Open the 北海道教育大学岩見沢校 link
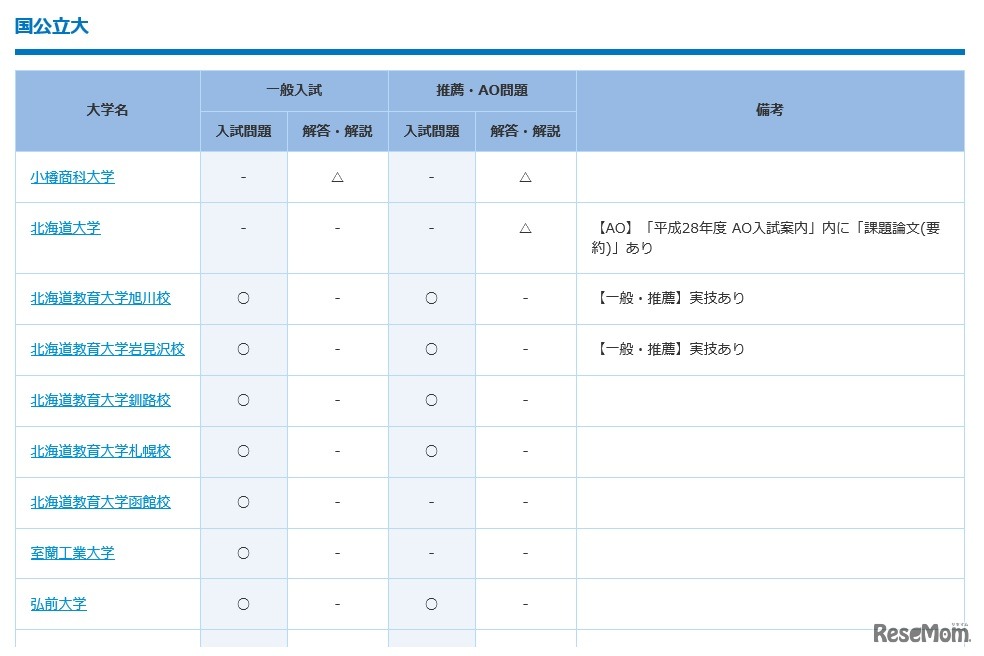Image resolution: width=984 pixels, height=656 pixels. tap(106, 349)
